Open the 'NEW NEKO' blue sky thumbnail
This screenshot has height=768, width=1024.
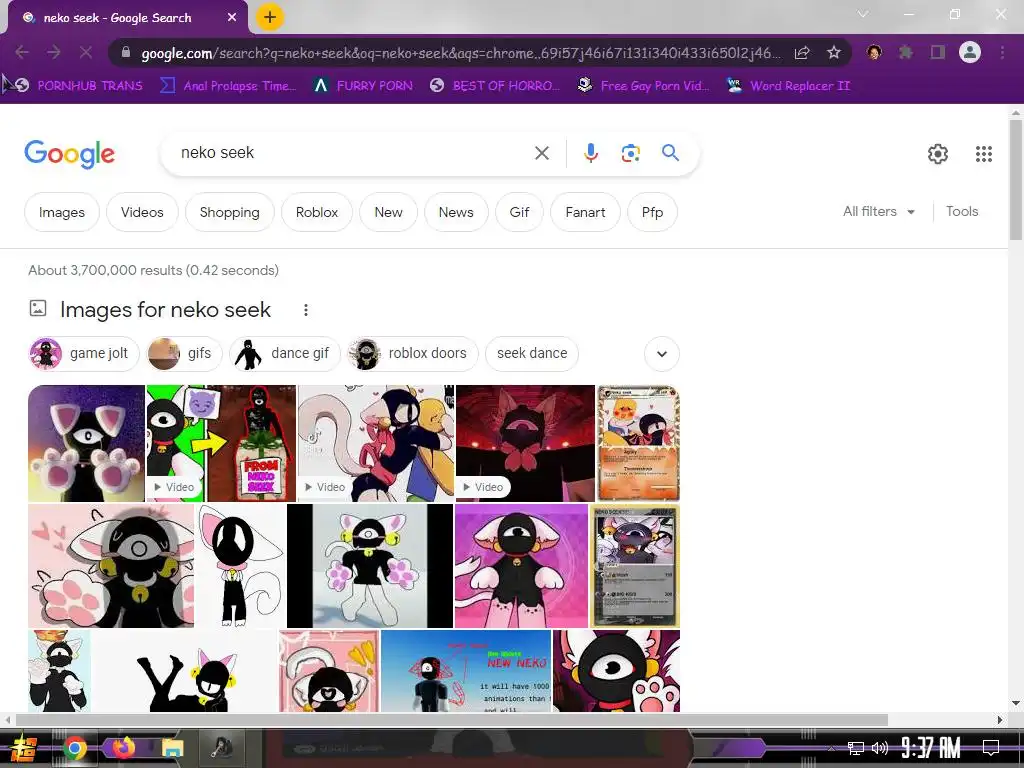(x=466, y=671)
